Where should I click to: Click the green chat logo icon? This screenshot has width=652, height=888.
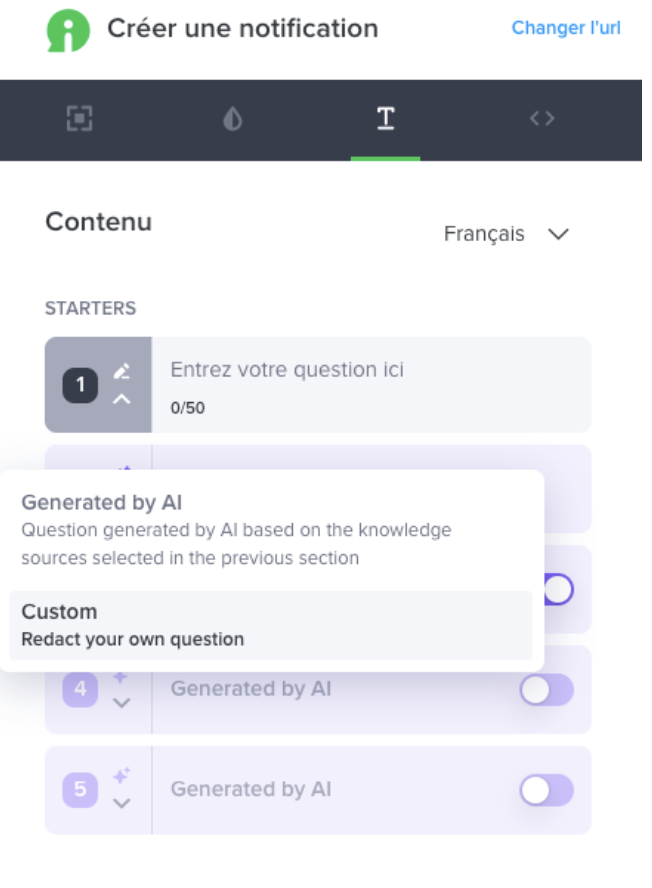(x=68, y=31)
